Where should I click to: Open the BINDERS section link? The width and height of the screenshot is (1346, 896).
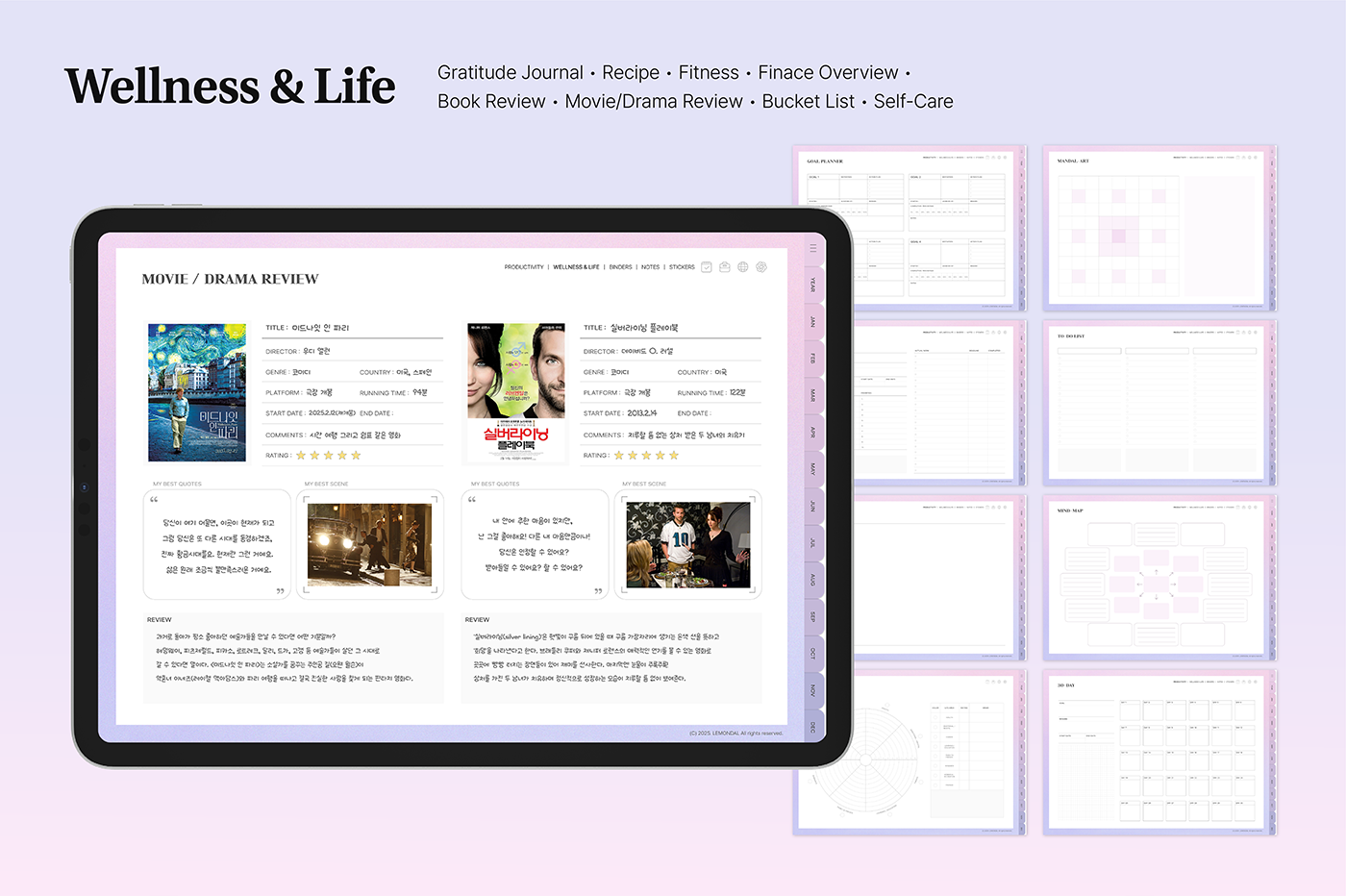tap(620, 267)
